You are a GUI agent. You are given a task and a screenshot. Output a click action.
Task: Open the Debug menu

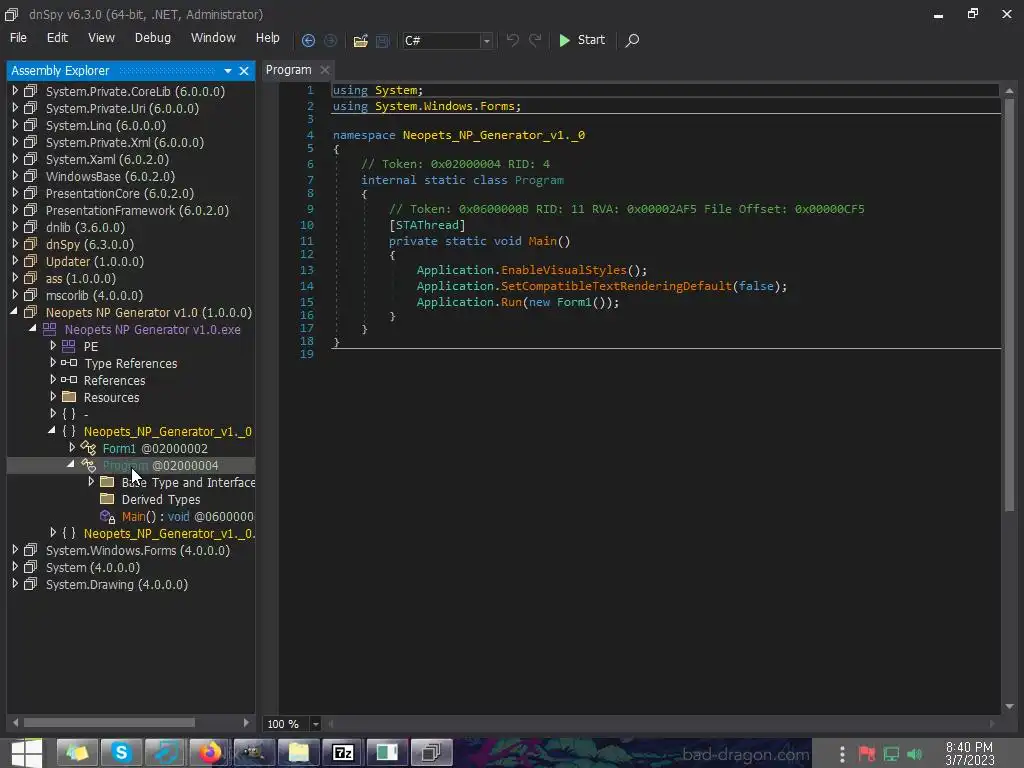tap(153, 38)
